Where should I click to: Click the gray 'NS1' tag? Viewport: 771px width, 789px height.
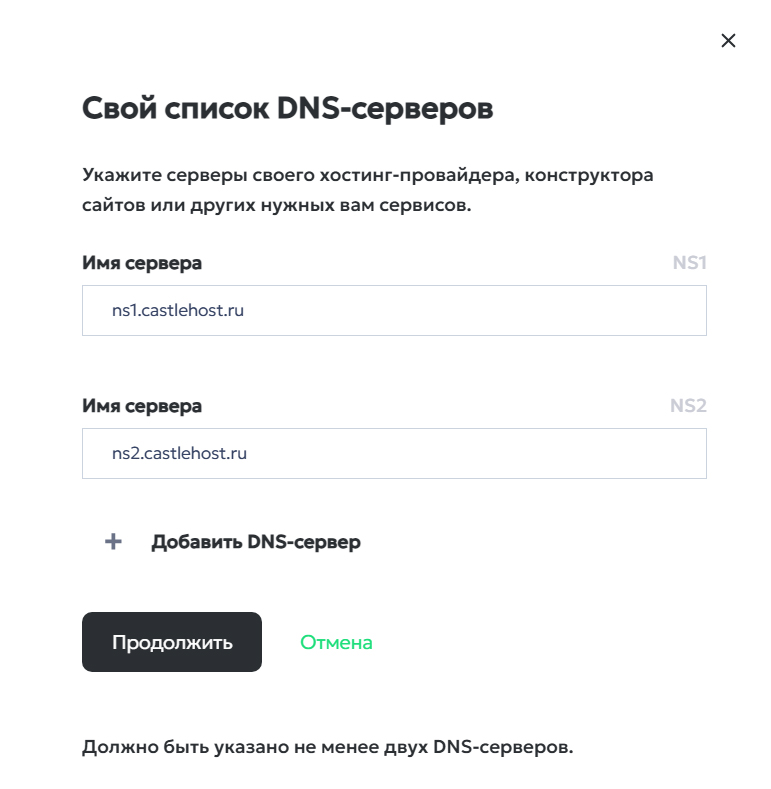coord(689,264)
